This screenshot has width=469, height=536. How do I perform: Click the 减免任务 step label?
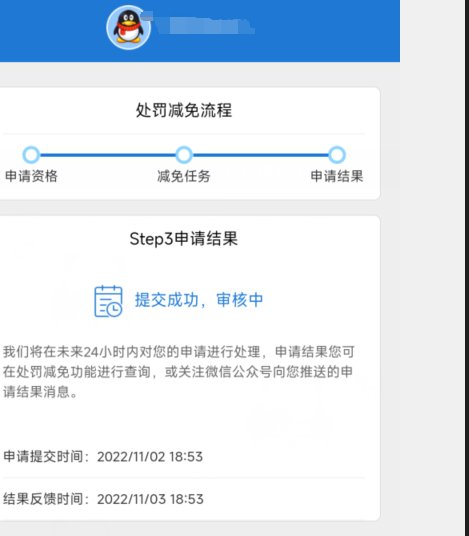(x=184, y=176)
